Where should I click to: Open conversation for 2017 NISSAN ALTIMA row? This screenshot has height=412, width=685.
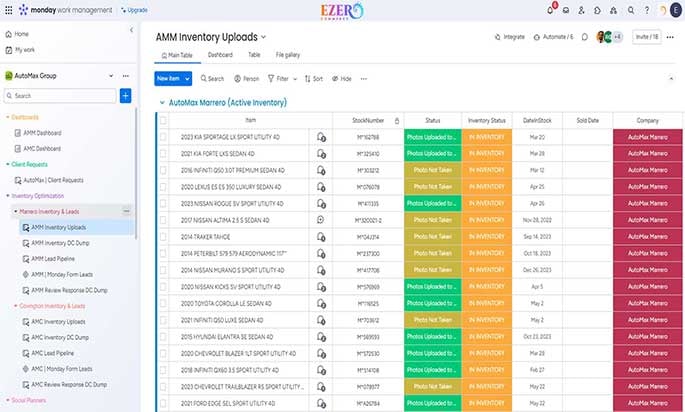point(321,220)
